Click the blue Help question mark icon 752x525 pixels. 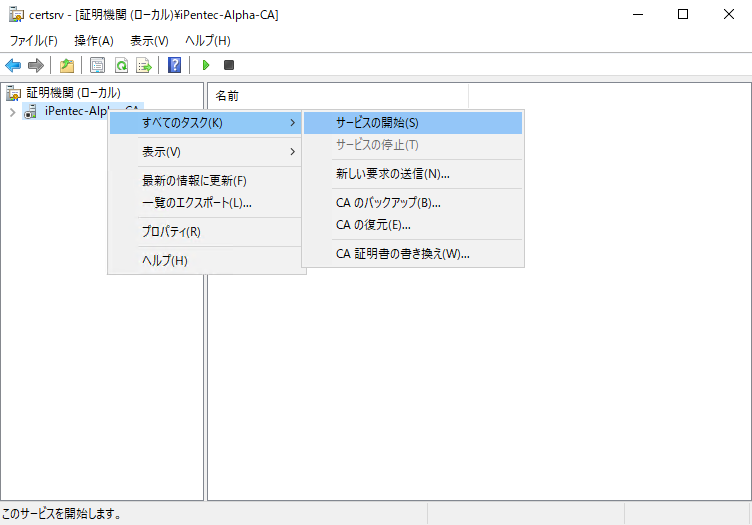click(x=175, y=65)
